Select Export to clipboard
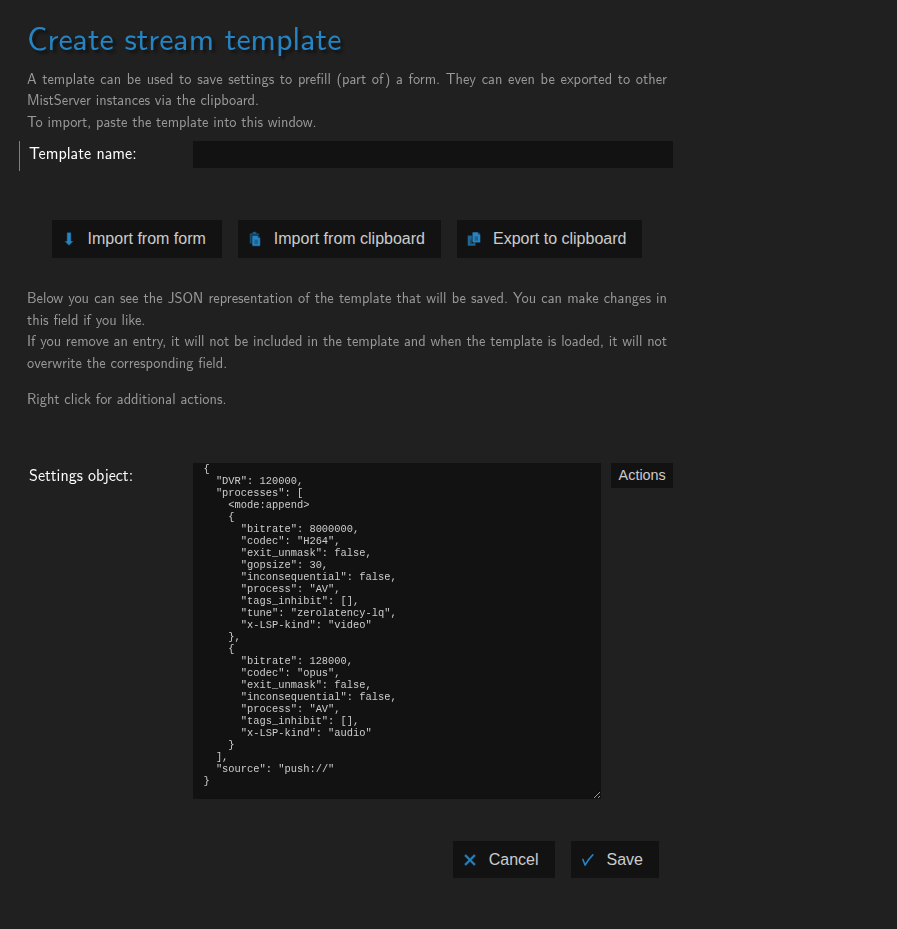The width and height of the screenshot is (897, 929). (549, 239)
